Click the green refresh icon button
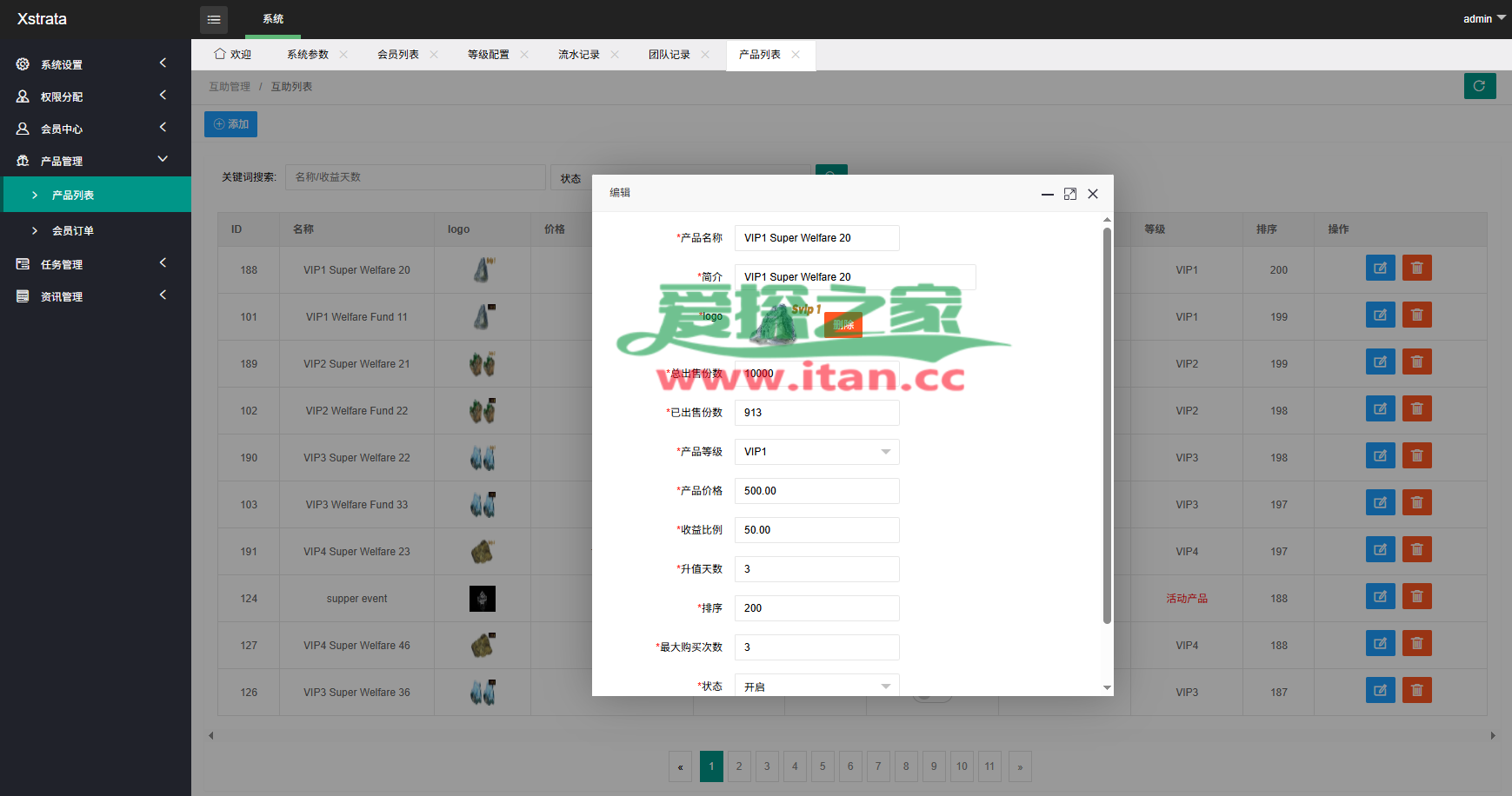This screenshot has width=1512, height=796. [1479, 86]
